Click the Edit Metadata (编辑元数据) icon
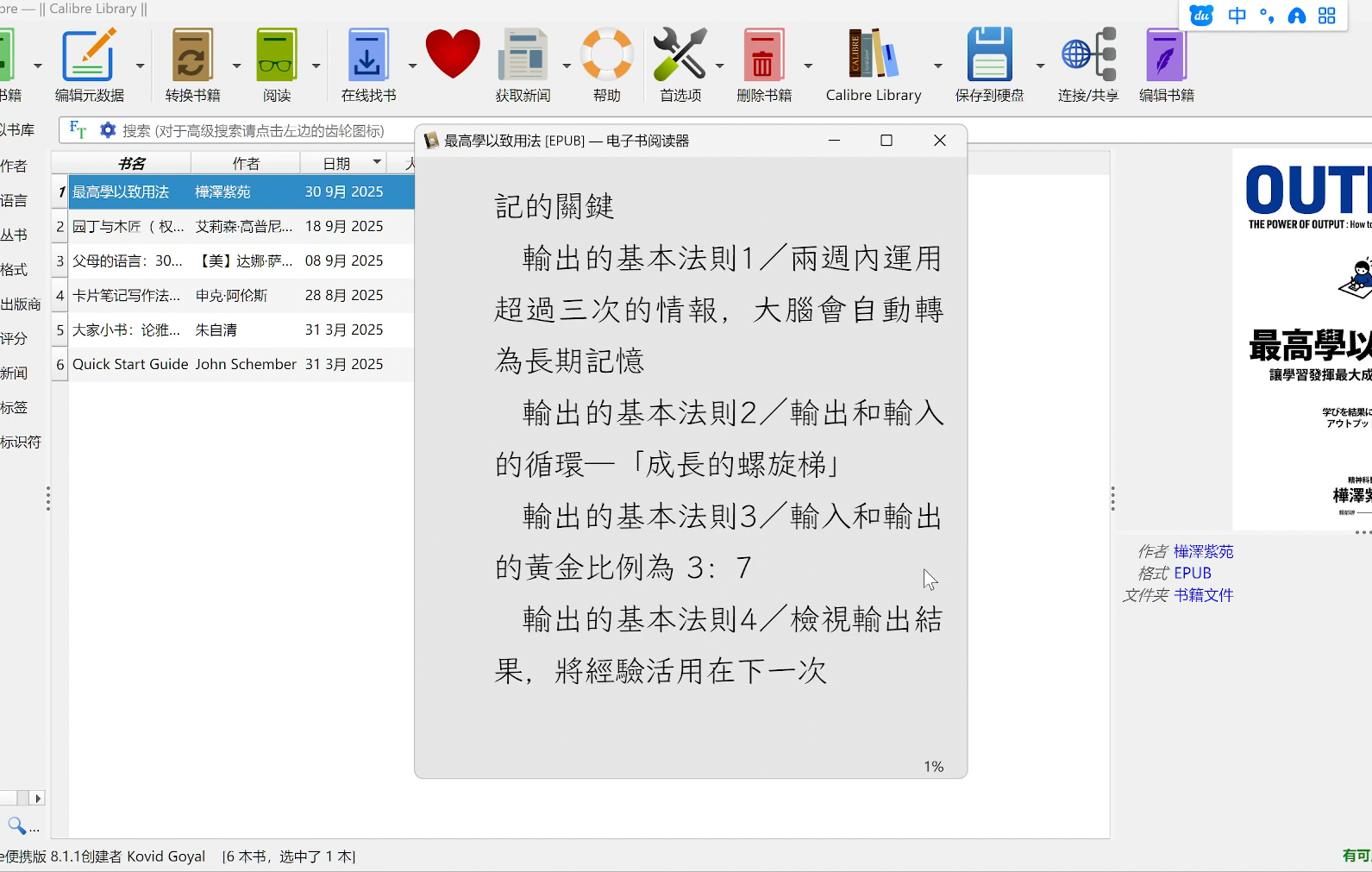This screenshot has width=1372, height=872. pyautogui.click(x=89, y=55)
